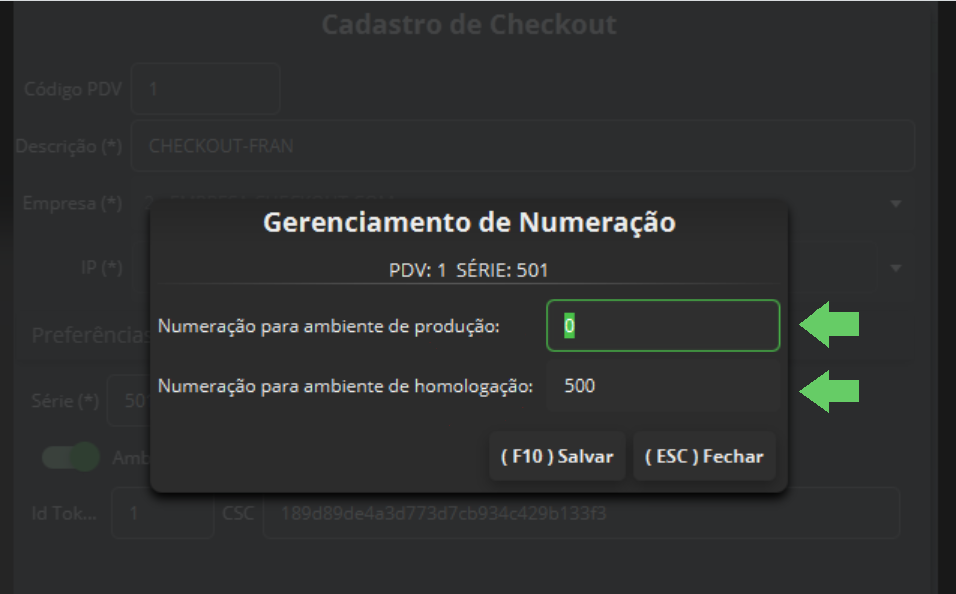Click the Preferências section header
This screenshot has width=956, height=594.
pyautogui.click(x=91, y=335)
